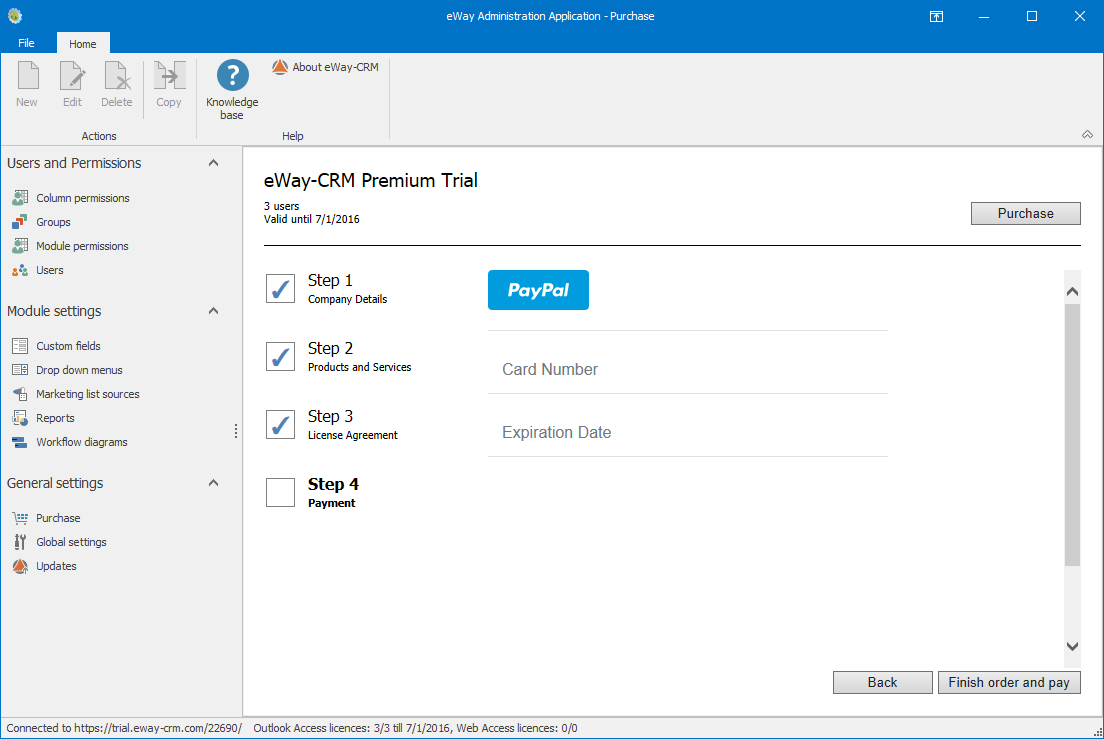Click the Global settings tools icon

click(20, 542)
